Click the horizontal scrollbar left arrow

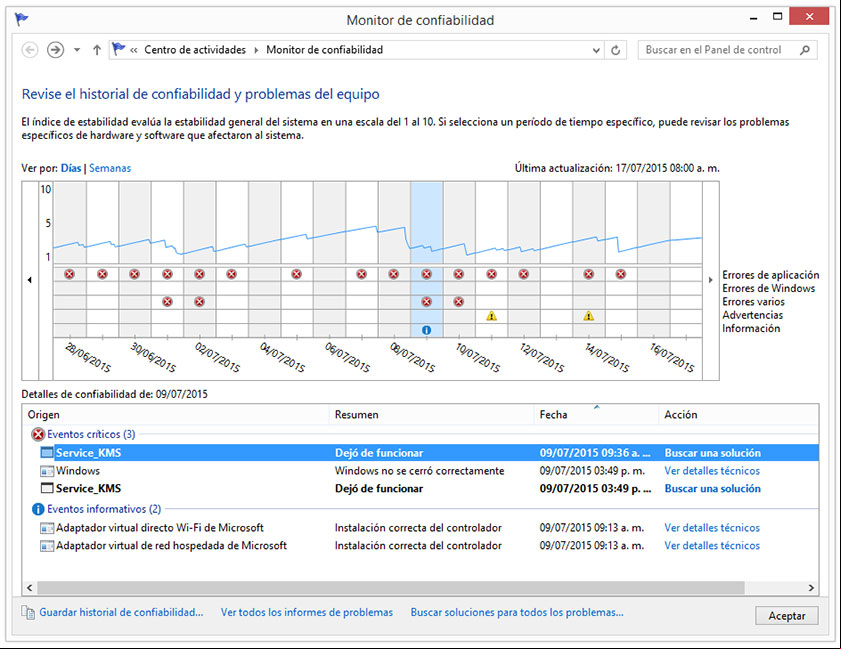pyautogui.click(x=29, y=588)
